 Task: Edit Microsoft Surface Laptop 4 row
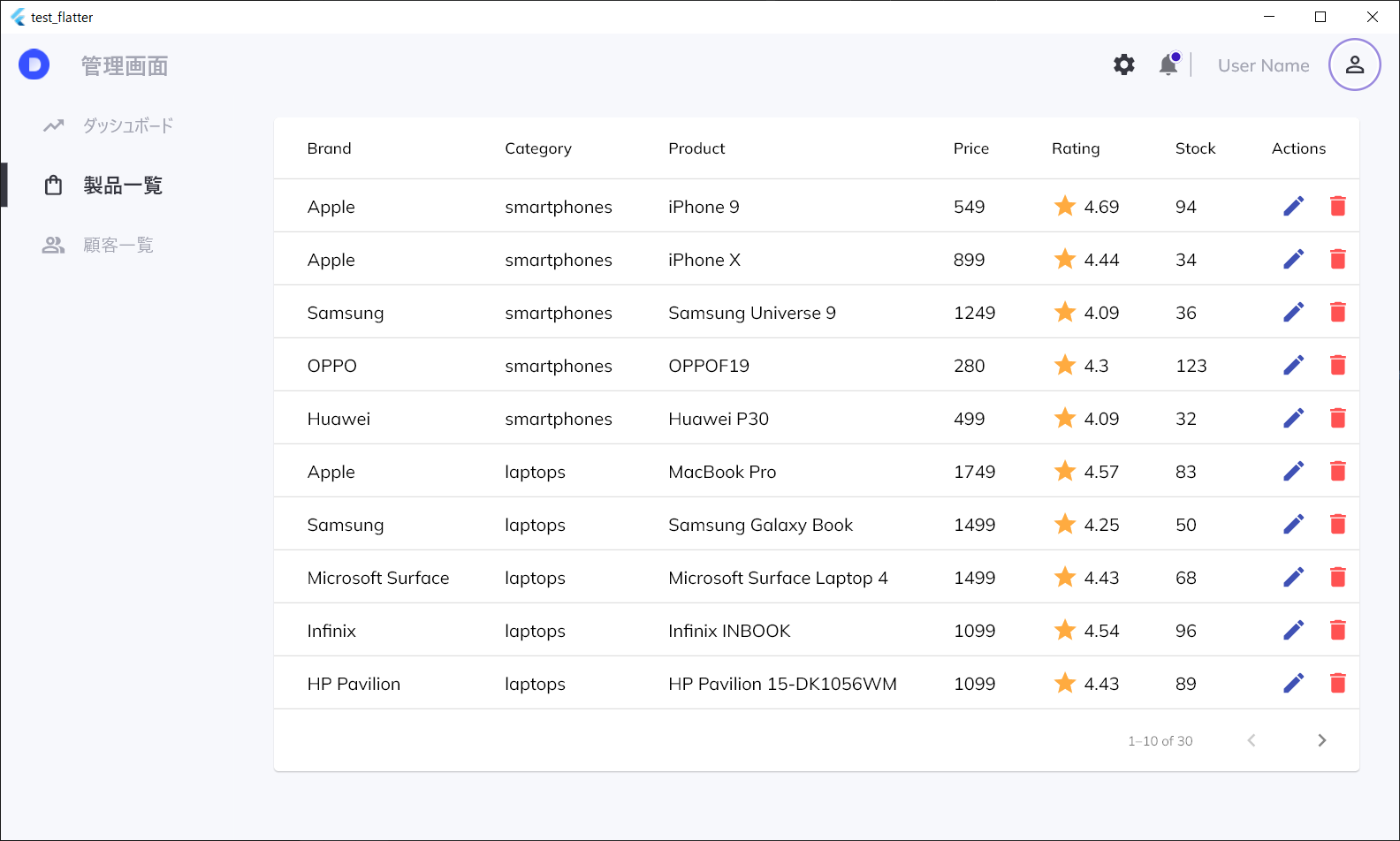click(x=1293, y=577)
